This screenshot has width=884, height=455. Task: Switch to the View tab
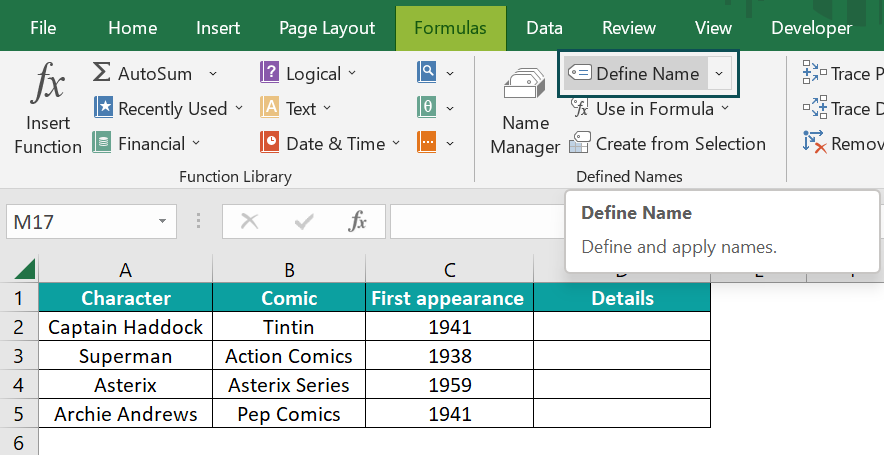coord(713,28)
